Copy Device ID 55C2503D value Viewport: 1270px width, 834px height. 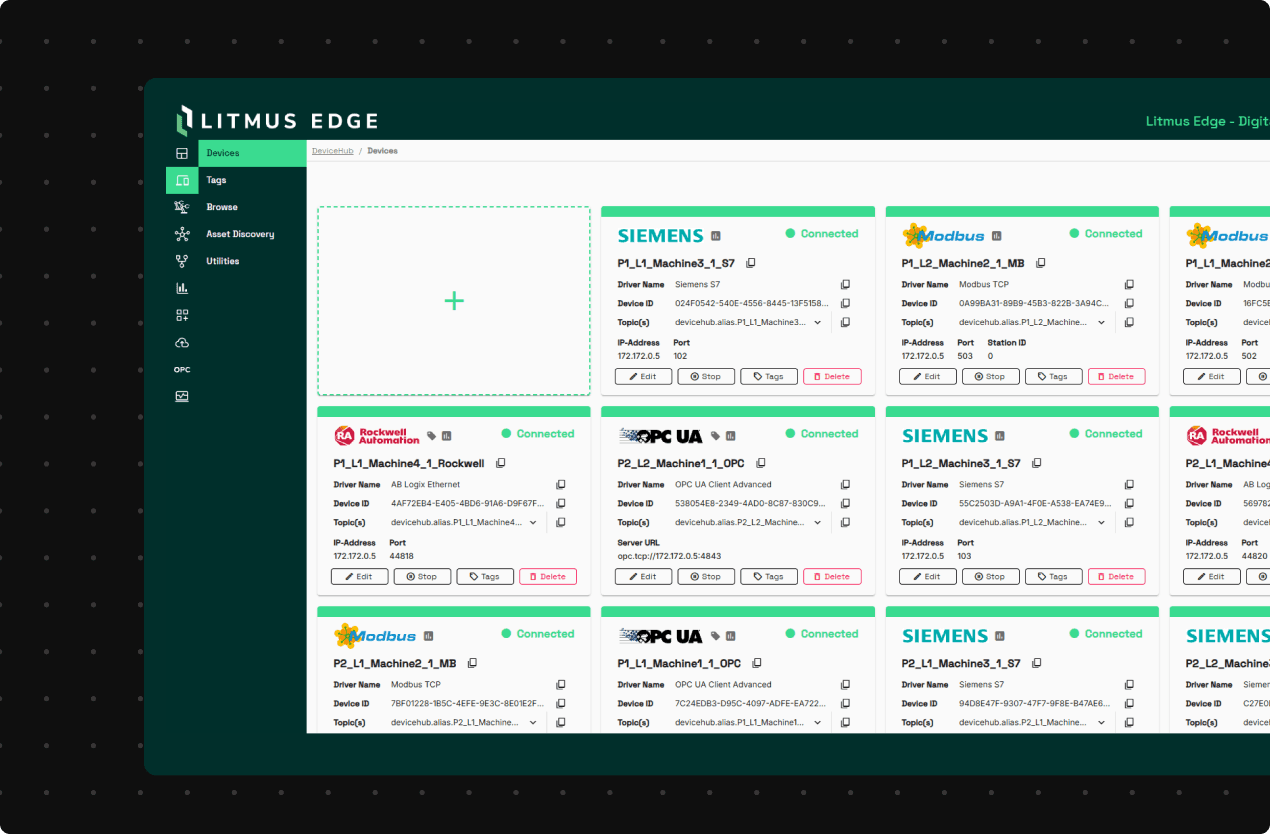1129,504
